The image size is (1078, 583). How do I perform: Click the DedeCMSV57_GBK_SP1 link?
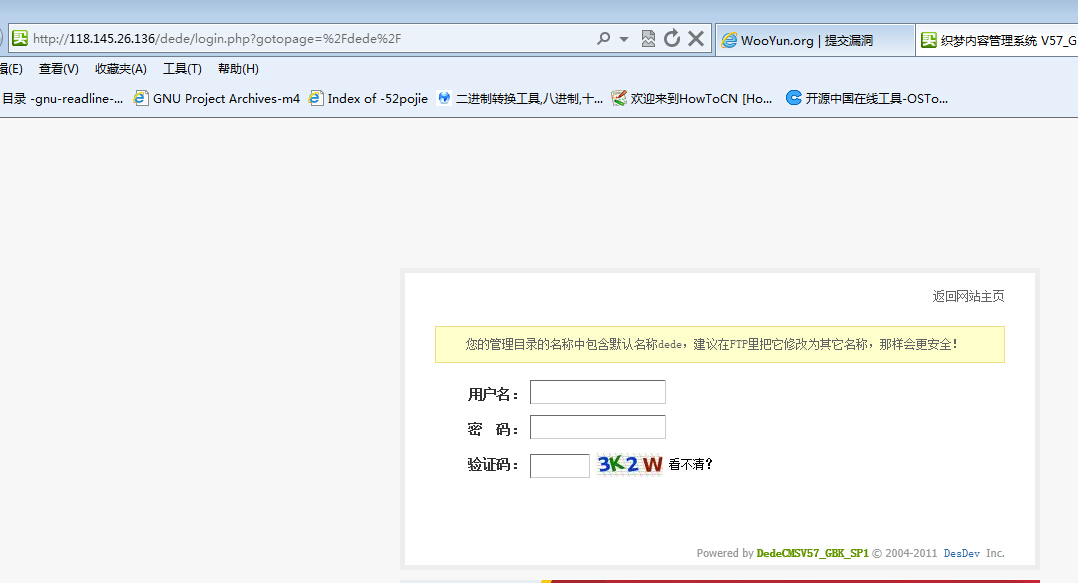(x=812, y=553)
